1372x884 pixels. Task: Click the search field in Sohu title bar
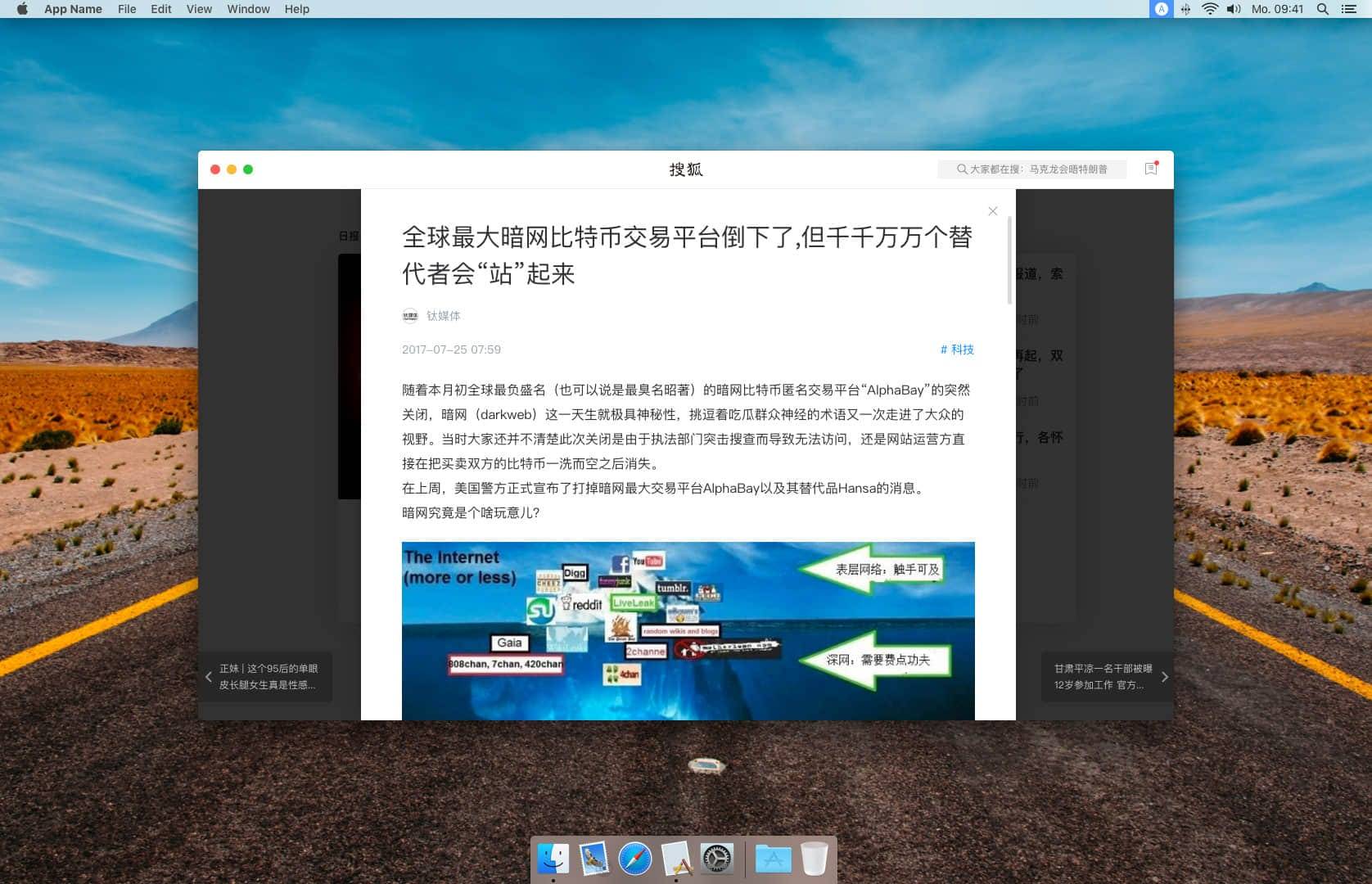point(1031,169)
